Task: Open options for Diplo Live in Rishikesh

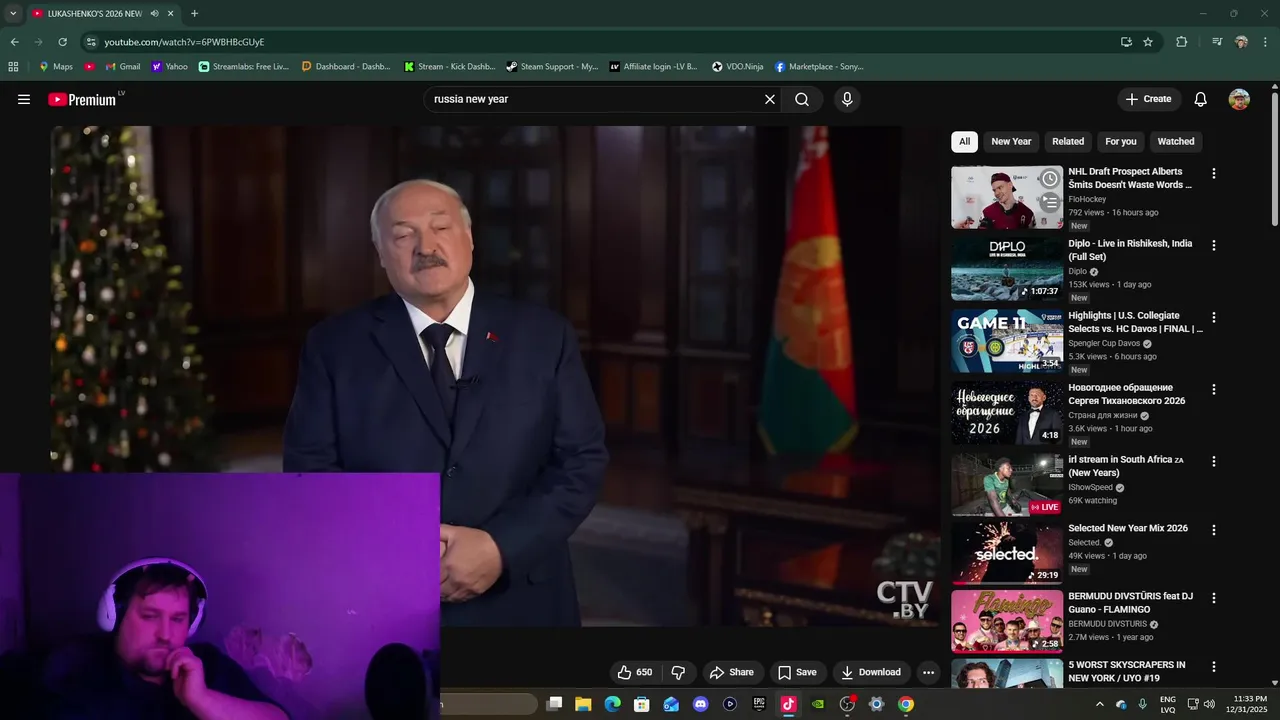Action: coord(1214,245)
